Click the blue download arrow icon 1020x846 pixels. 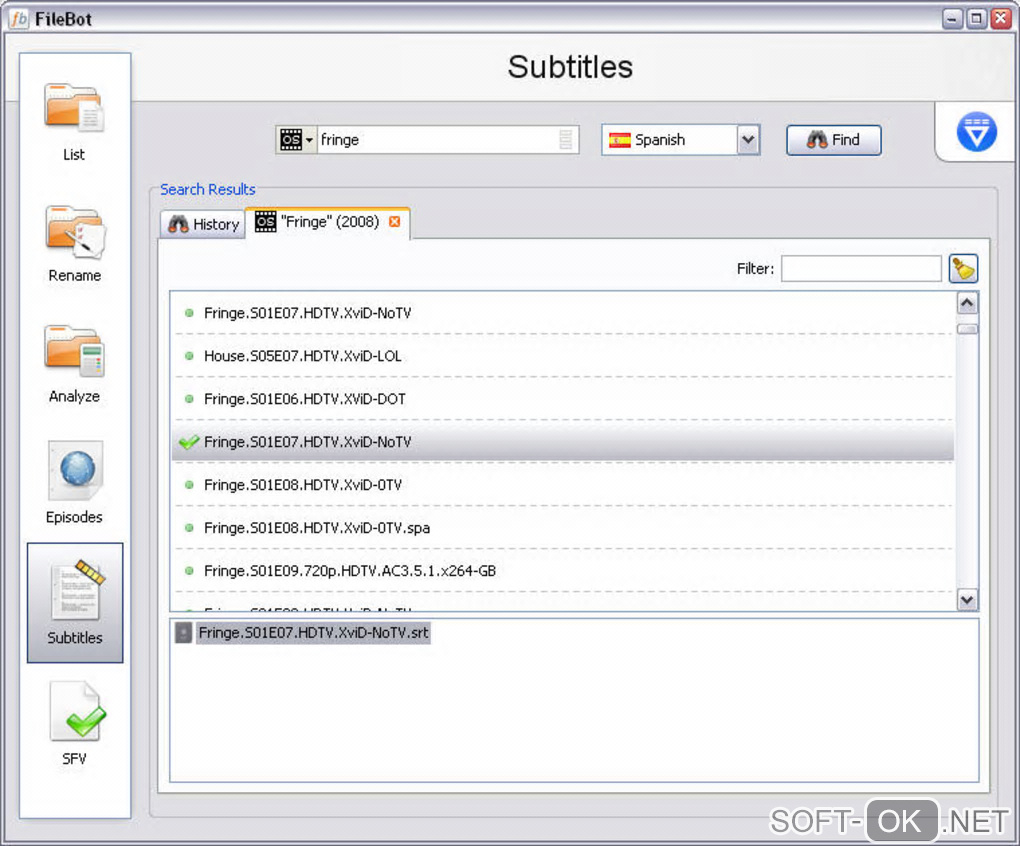point(976,132)
